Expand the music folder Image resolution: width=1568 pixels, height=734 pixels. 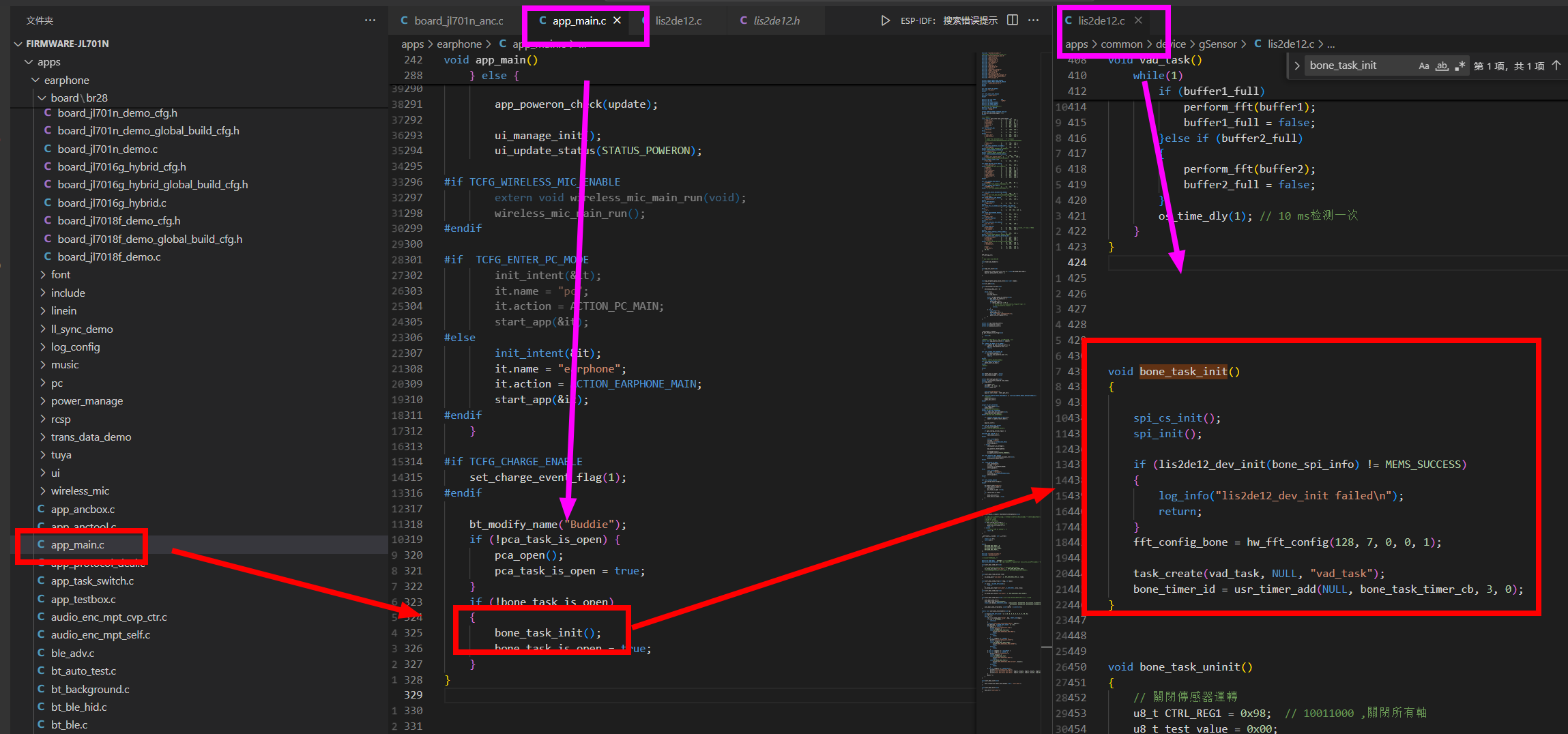65,365
